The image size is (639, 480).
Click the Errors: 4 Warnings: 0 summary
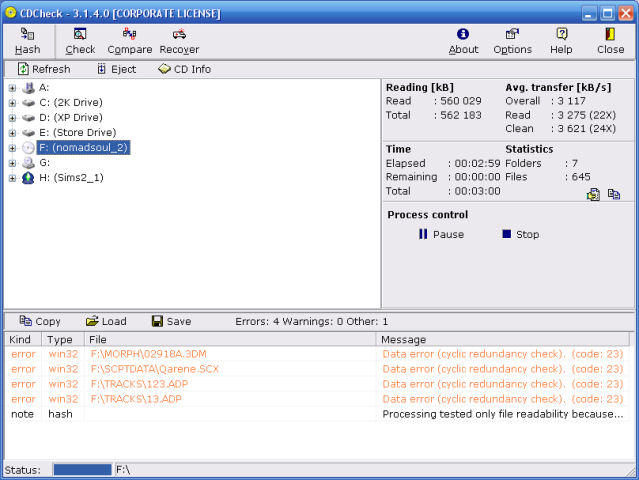pyautogui.click(x=311, y=321)
